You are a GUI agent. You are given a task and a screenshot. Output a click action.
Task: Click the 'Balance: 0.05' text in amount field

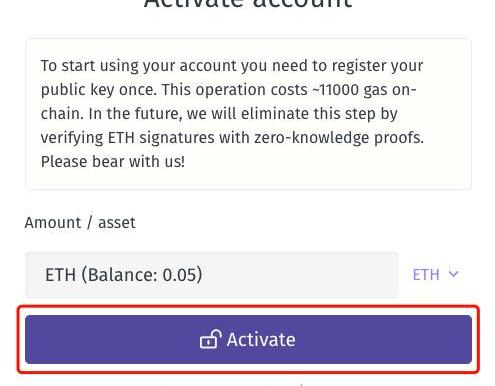[142, 275]
